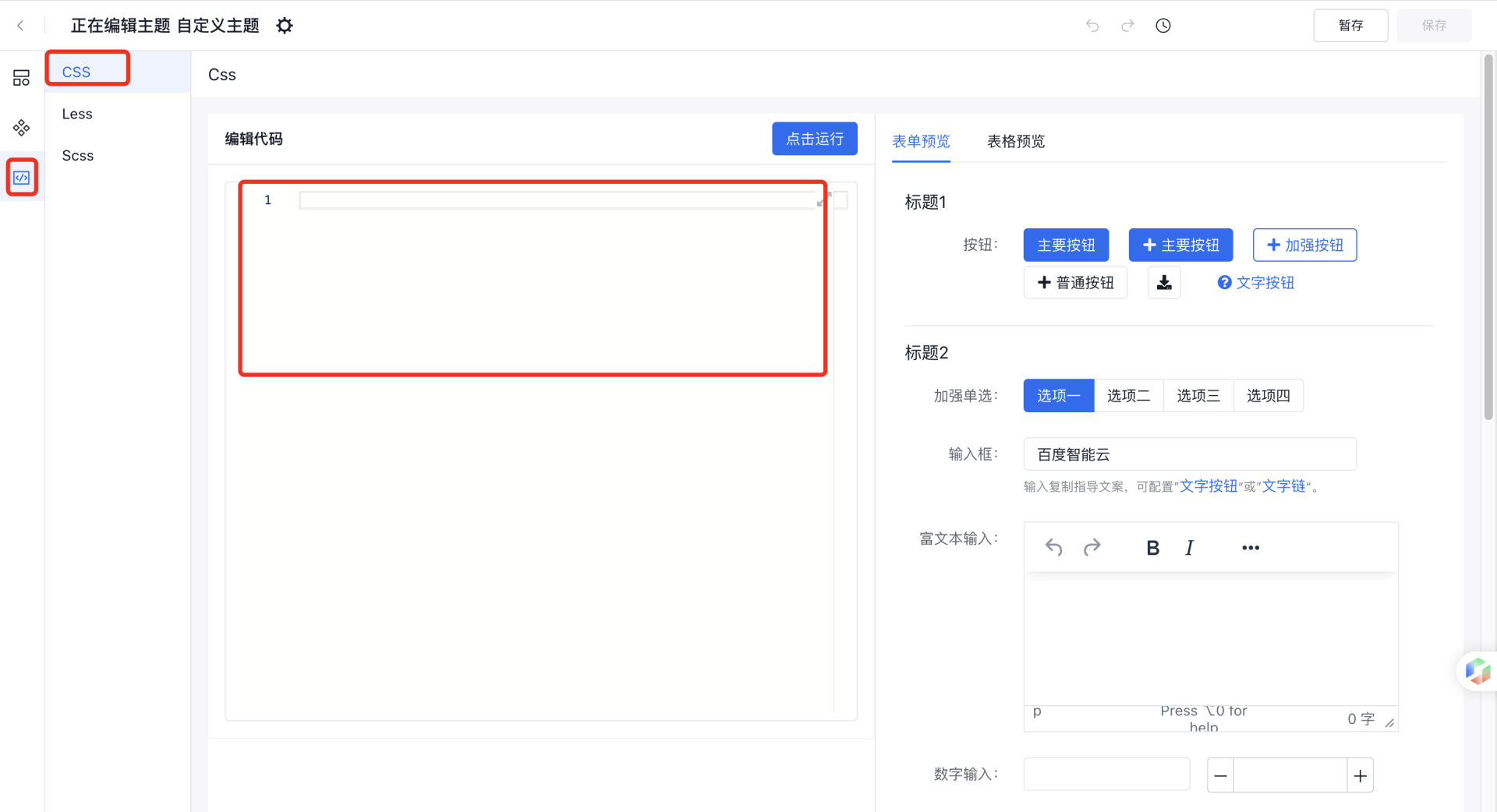Click the 暂存 button

(x=1350, y=26)
